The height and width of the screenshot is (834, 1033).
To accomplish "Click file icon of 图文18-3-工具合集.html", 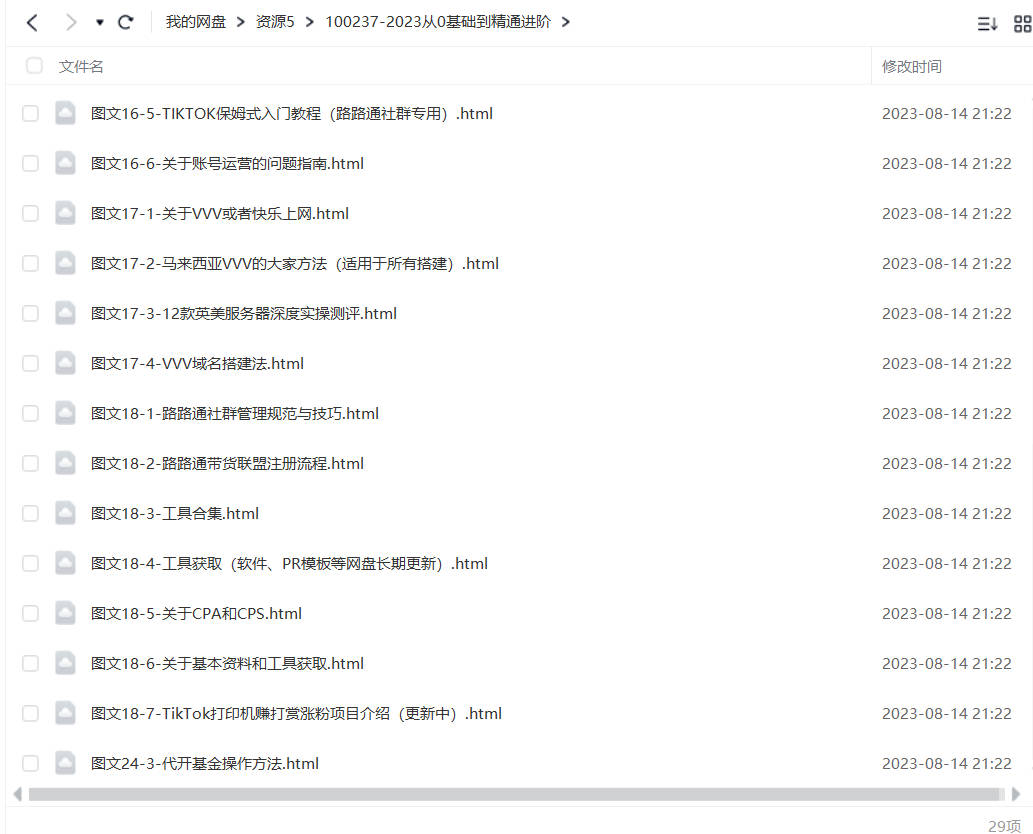I will (x=65, y=514).
